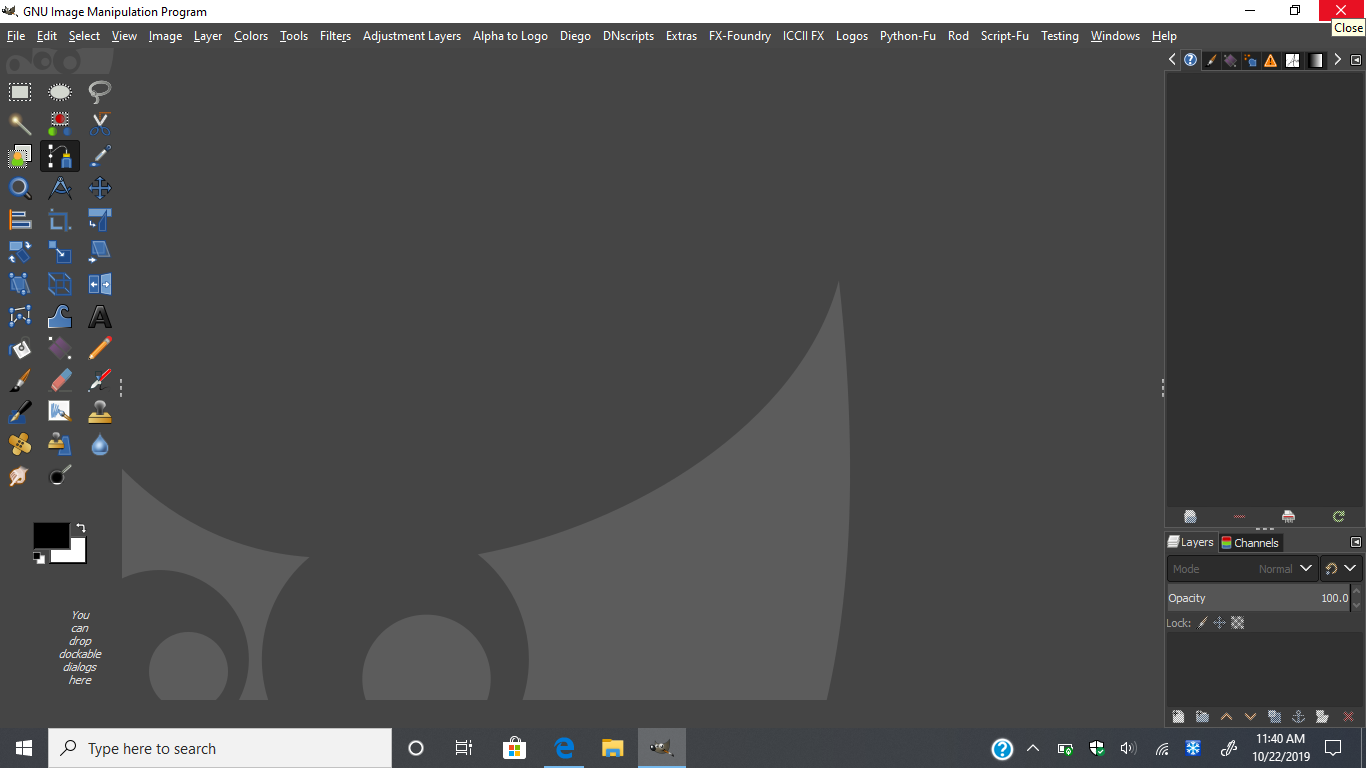The width and height of the screenshot is (1366, 768).
Task: Select the Text tool
Action: click(100, 316)
